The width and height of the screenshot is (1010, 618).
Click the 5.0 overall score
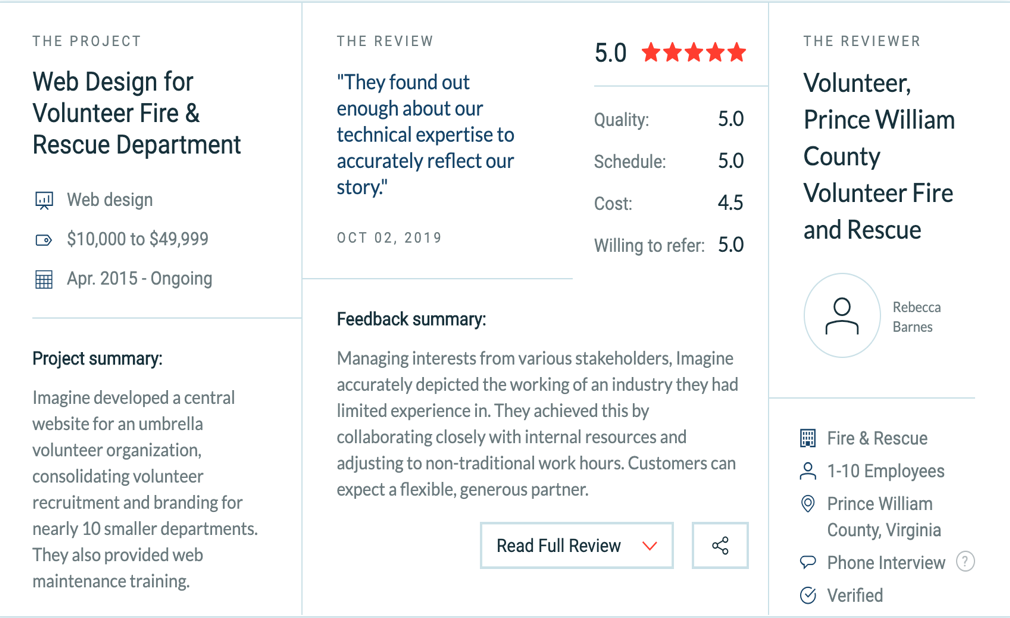(x=610, y=53)
